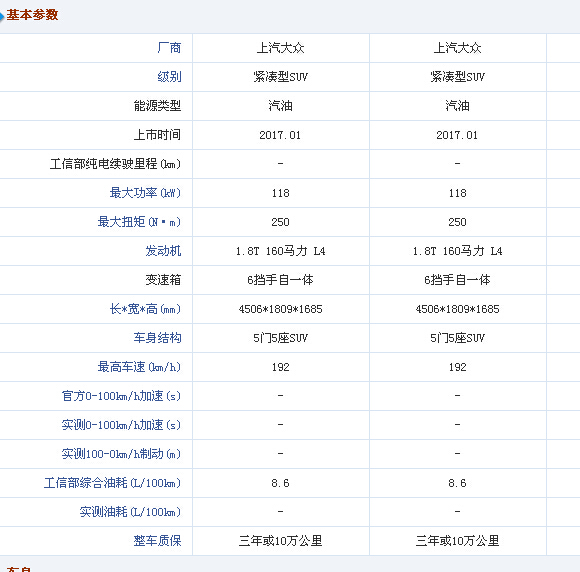Click the 最大功率(kW) link

pos(145,193)
